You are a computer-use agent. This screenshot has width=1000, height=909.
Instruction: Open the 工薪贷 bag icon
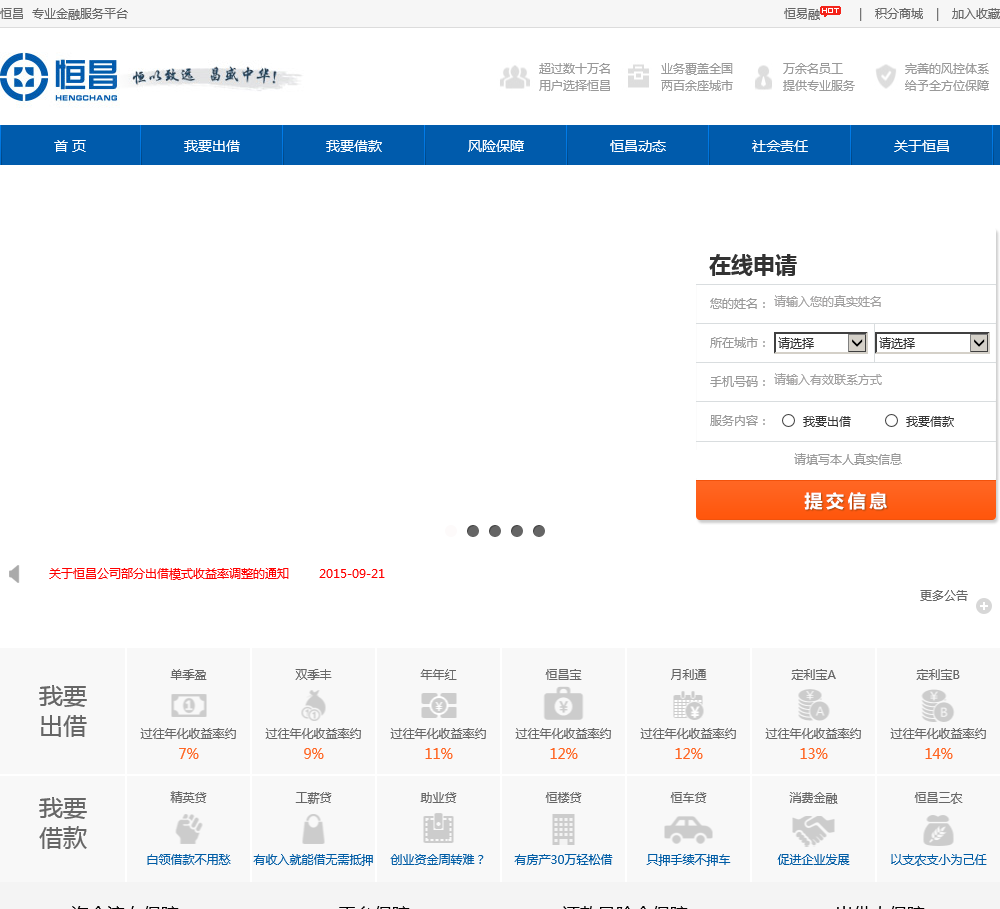pos(313,829)
